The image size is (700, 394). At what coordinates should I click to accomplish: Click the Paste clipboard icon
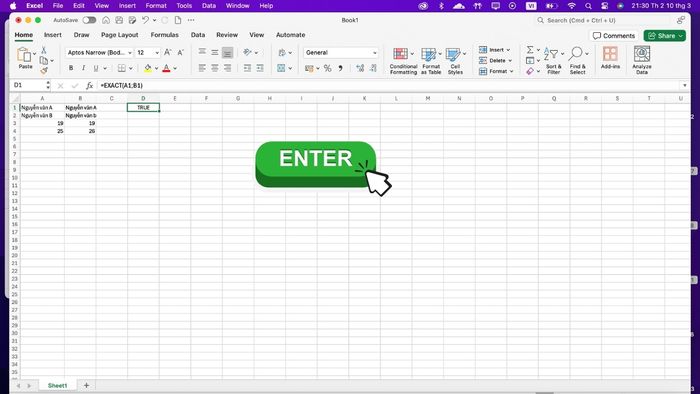24,54
